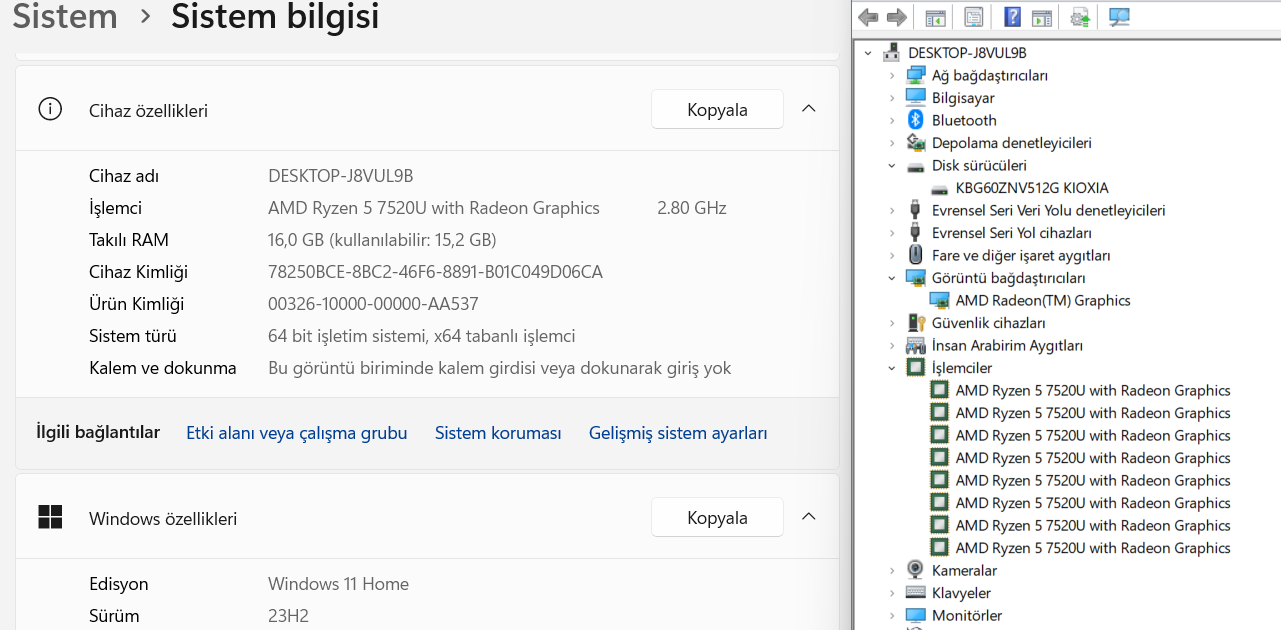Click the Update driver toolbar icon
1281x630 pixels.
point(1080,17)
